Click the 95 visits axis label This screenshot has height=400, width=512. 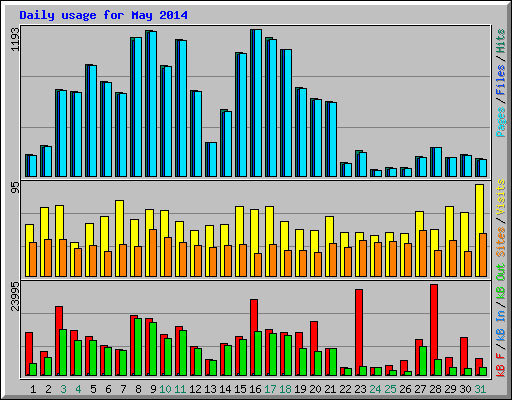[15, 188]
